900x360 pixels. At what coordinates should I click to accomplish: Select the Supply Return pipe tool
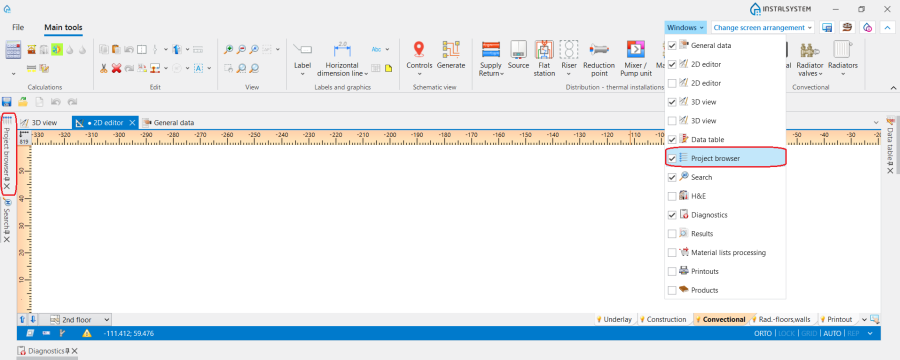[x=491, y=59]
